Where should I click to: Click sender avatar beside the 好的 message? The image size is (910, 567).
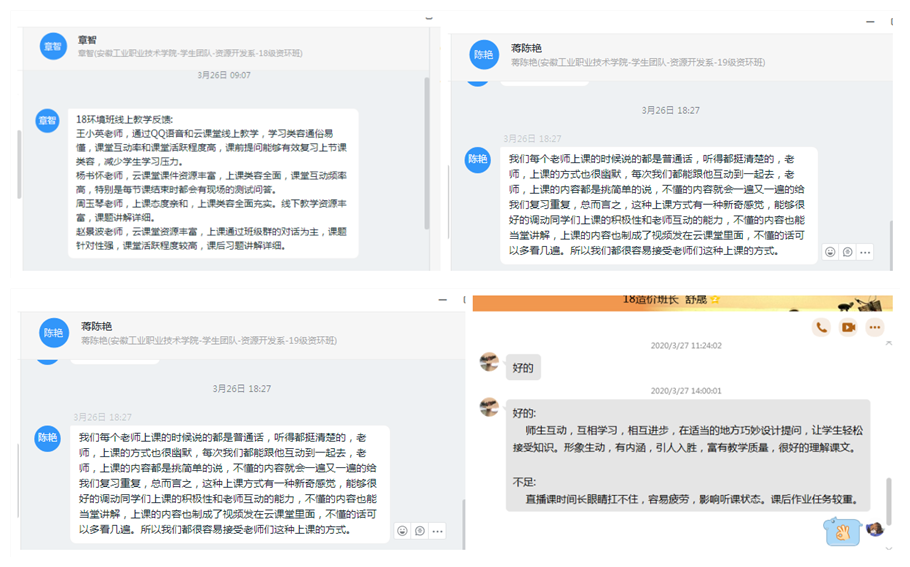tap(488, 362)
